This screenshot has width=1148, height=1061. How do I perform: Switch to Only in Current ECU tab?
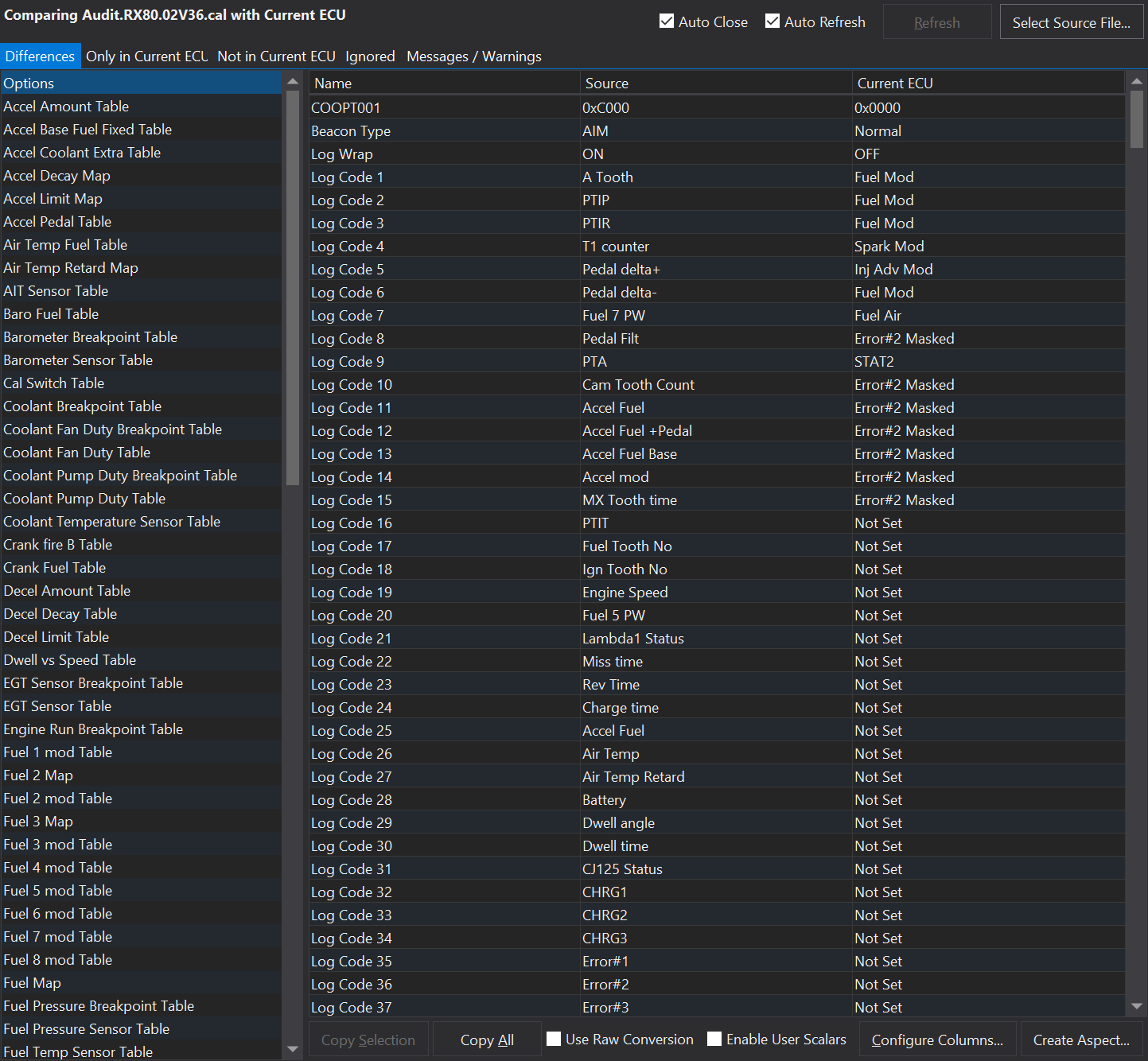point(146,56)
